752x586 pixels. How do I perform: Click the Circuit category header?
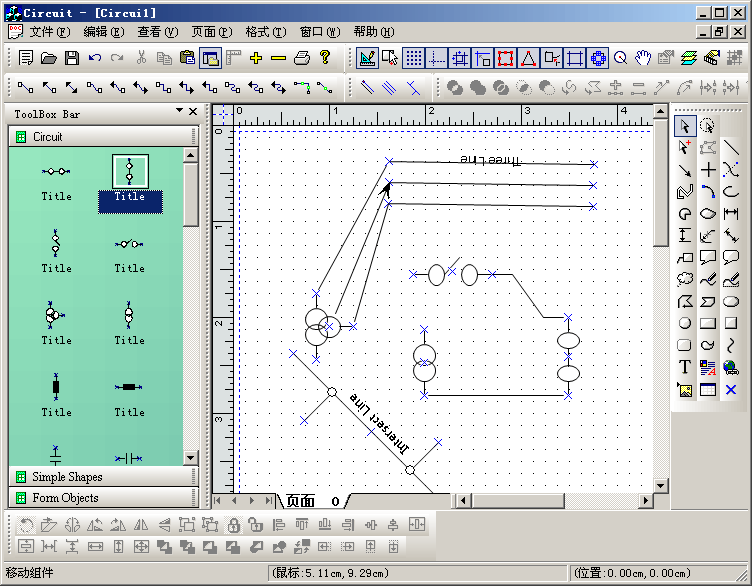click(47, 136)
